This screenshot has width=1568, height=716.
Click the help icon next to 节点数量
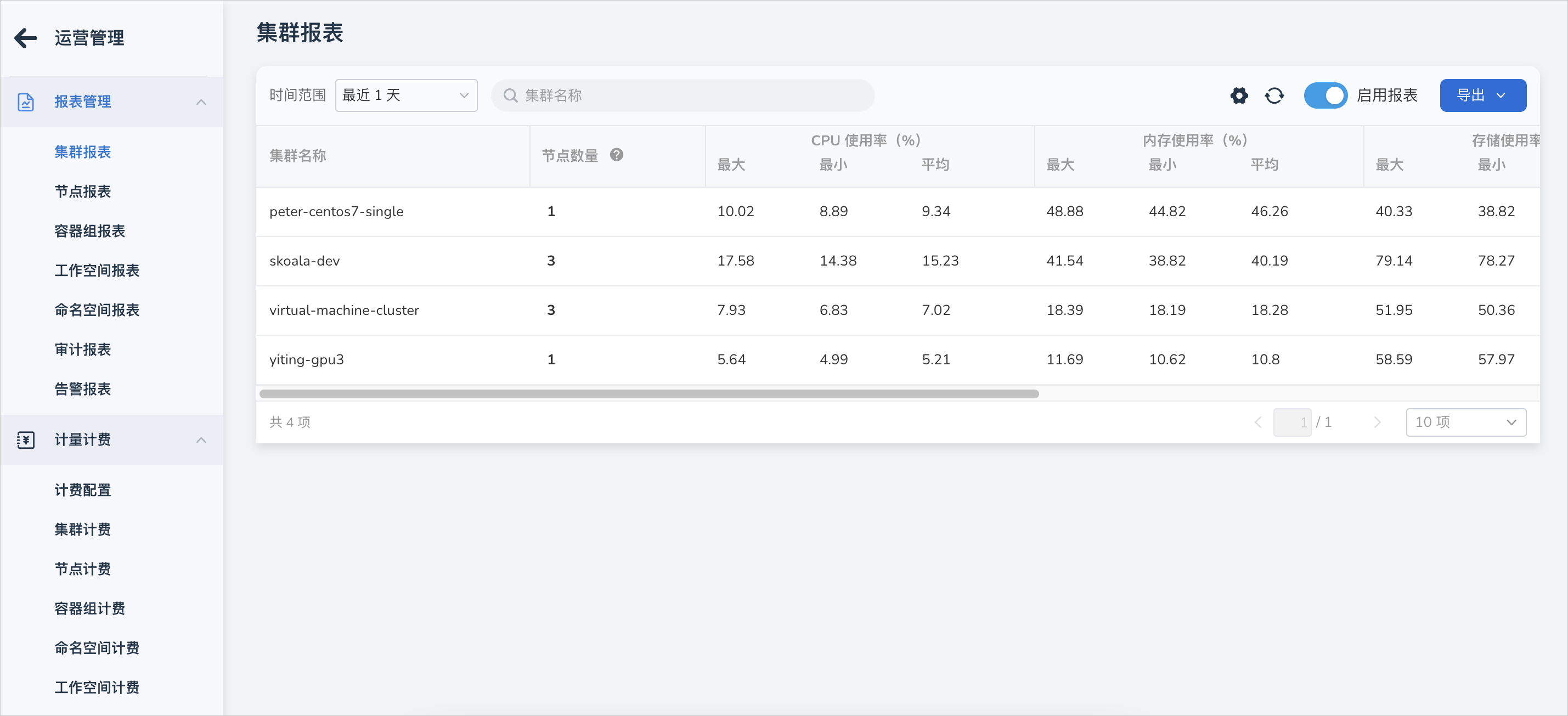click(x=616, y=155)
